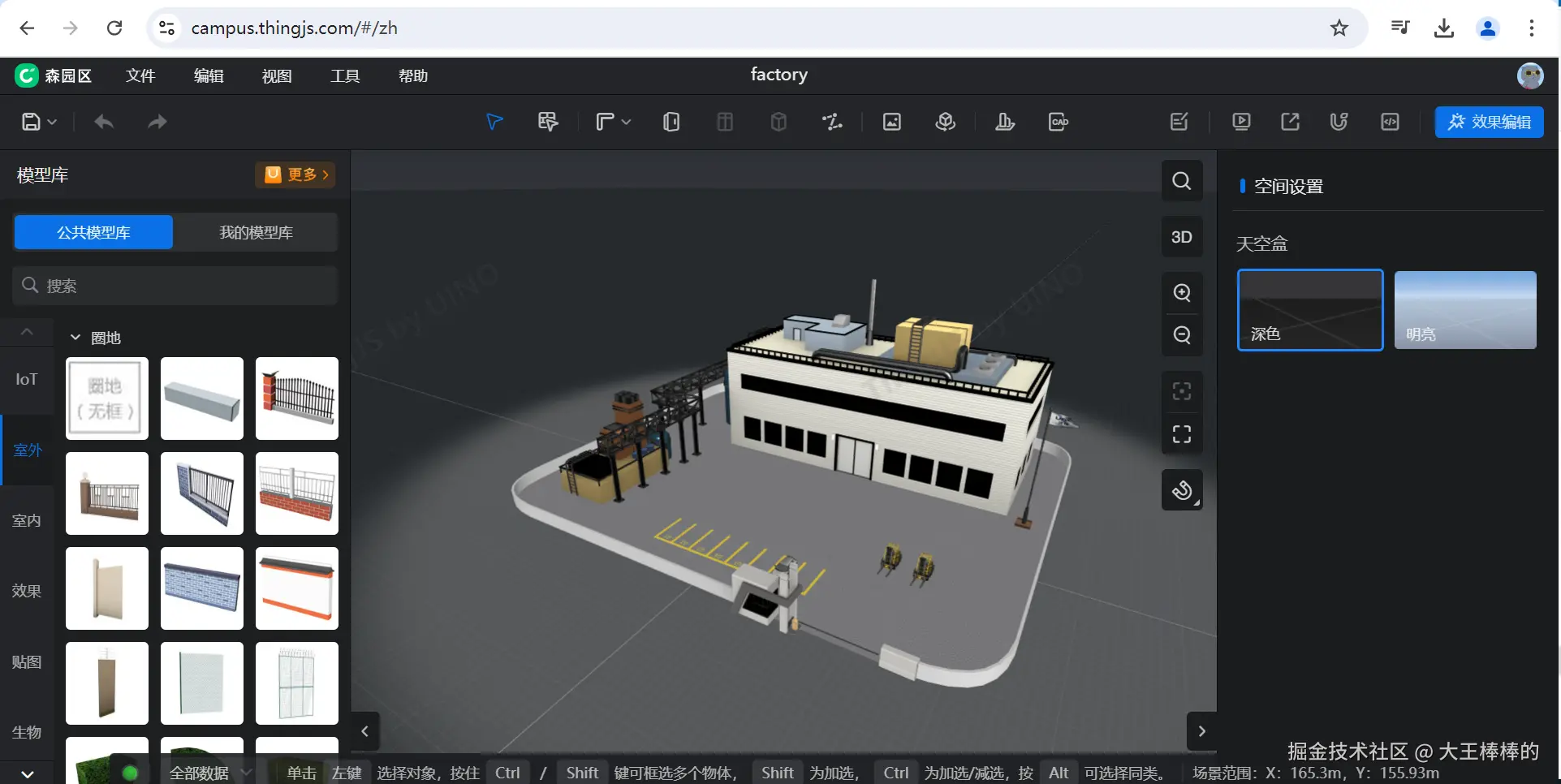The width and height of the screenshot is (1561, 784).
Task: Click the save icon
Action: click(31, 122)
